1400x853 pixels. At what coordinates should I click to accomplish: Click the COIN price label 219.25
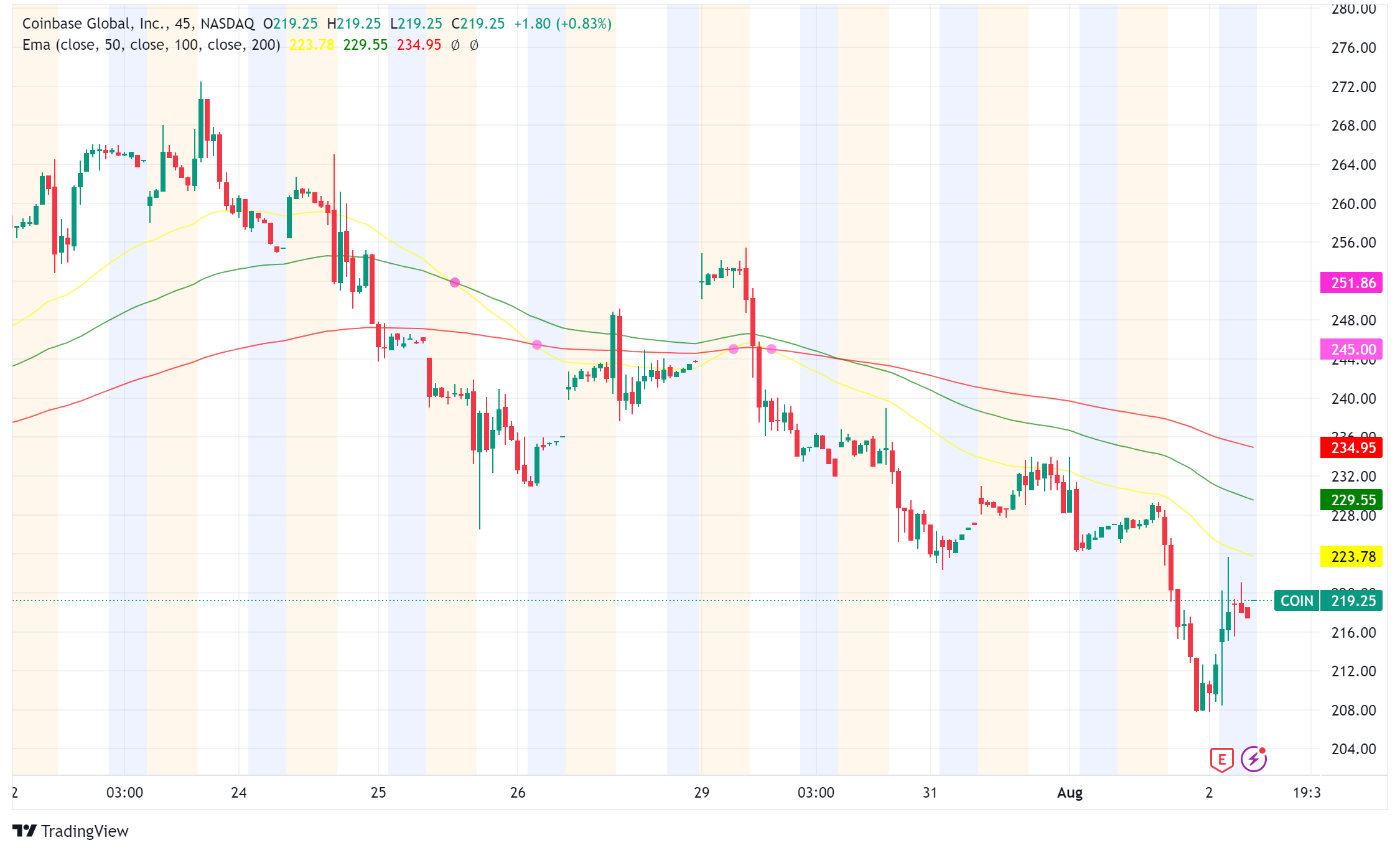pyautogui.click(x=1328, y=600)
